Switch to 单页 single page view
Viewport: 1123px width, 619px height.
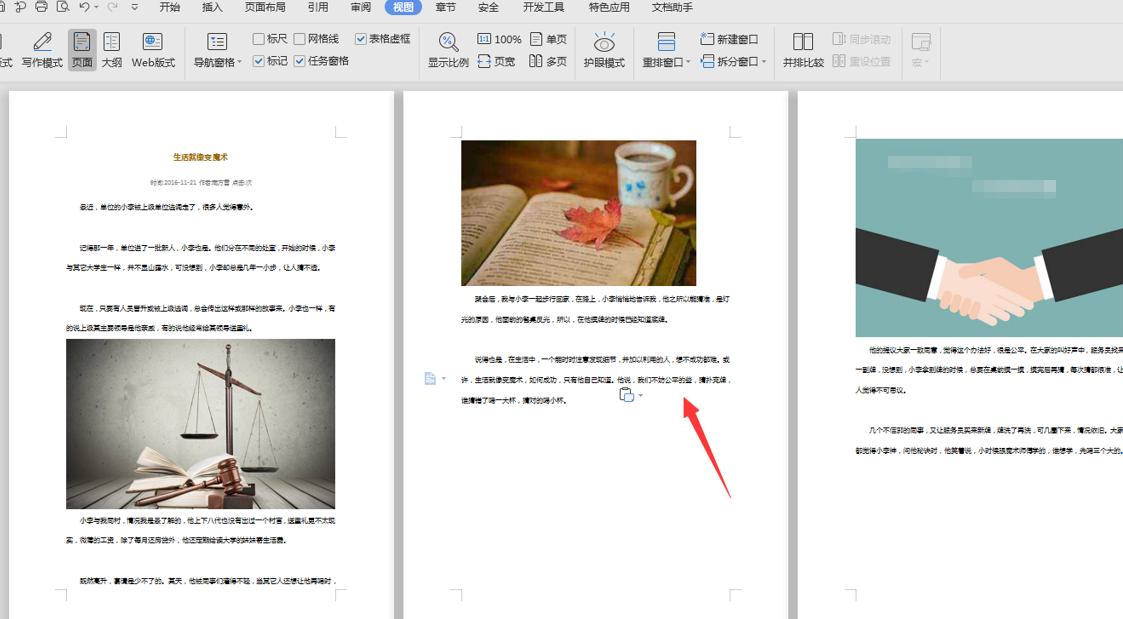549,39
